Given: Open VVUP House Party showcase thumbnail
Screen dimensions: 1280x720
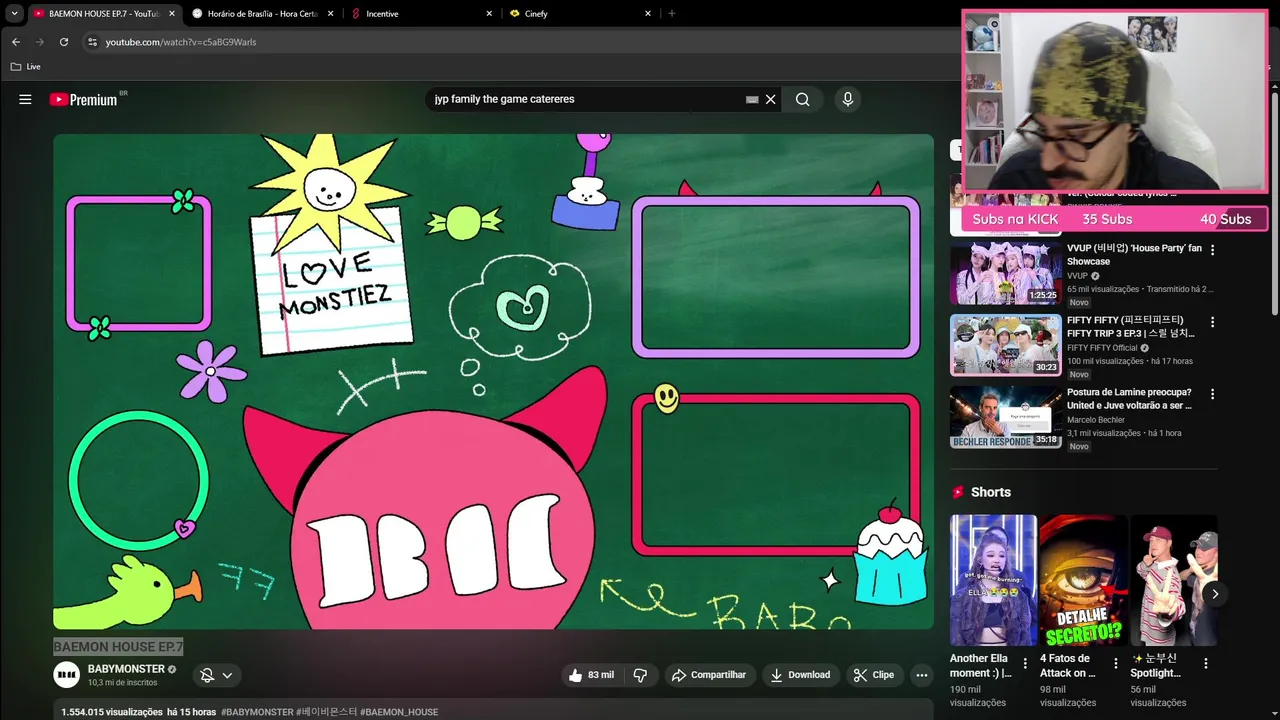Looking at the screenshot, I should pos(1005,273).
